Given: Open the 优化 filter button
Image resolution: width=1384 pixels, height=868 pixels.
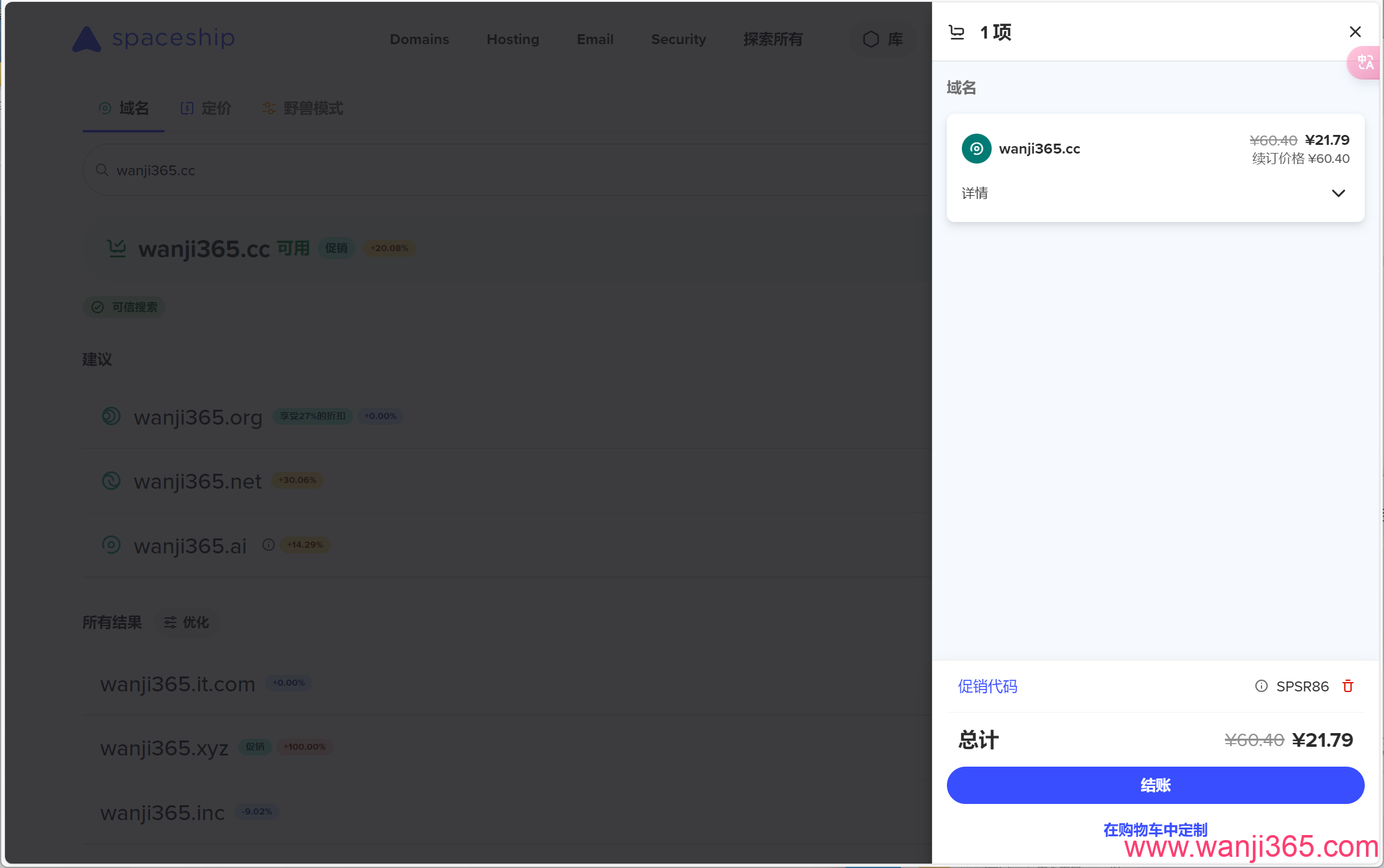Looking at the screenshot, I should pyautogui.click(x=187, y=622).
